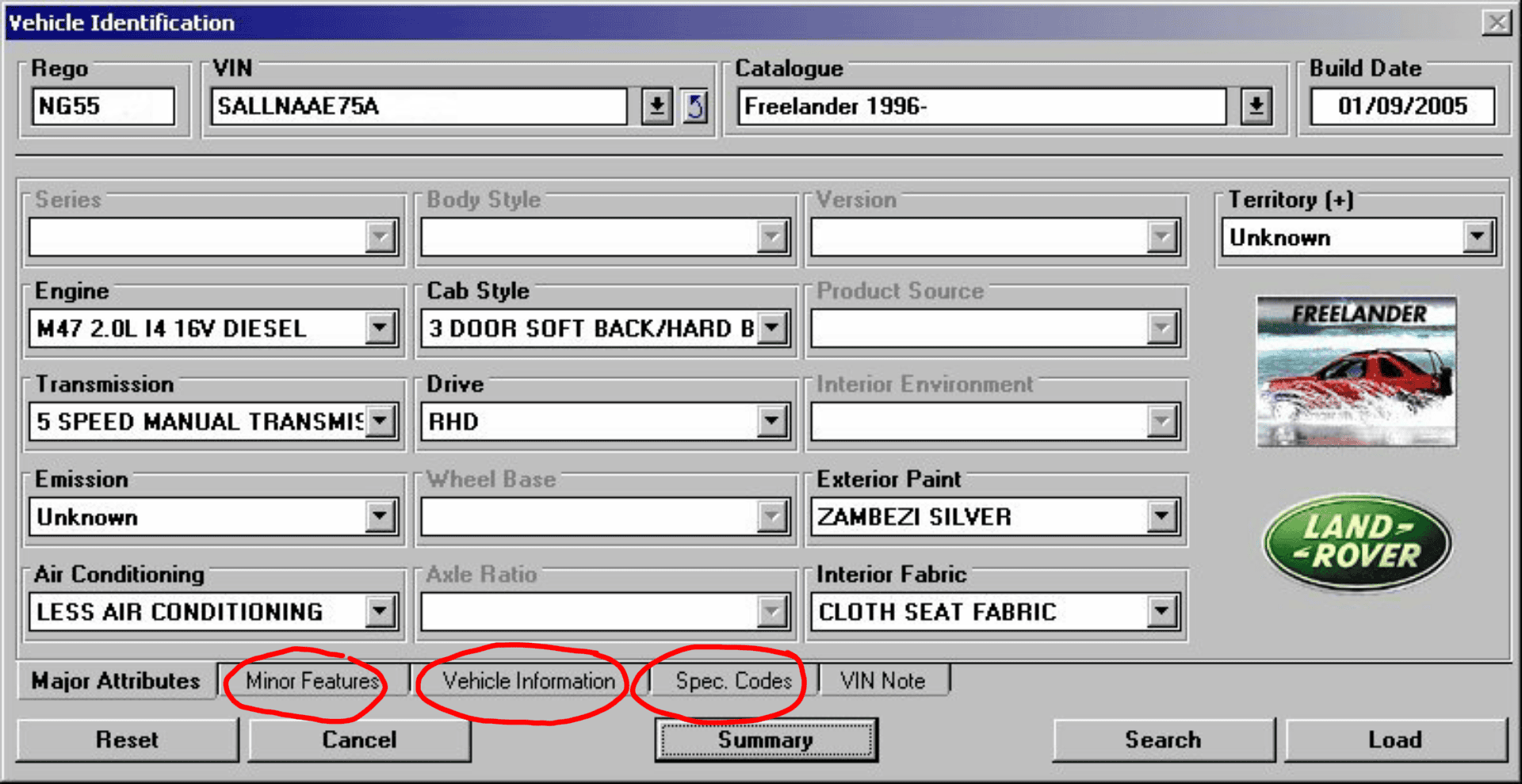
Task: Click the Reset button
Action: click(x=127, y=740)
